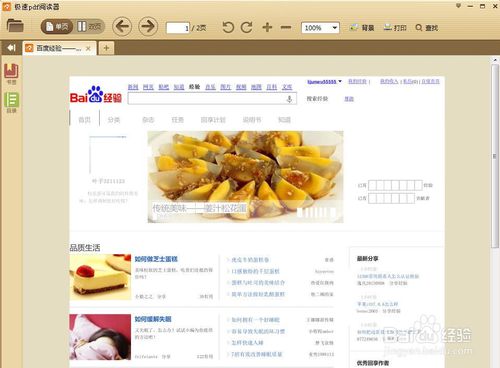The width and height of the screenshot is (500, 368).
Task: Open the 如何做芝士蛋糕 article link
Action: coord(156,259)
